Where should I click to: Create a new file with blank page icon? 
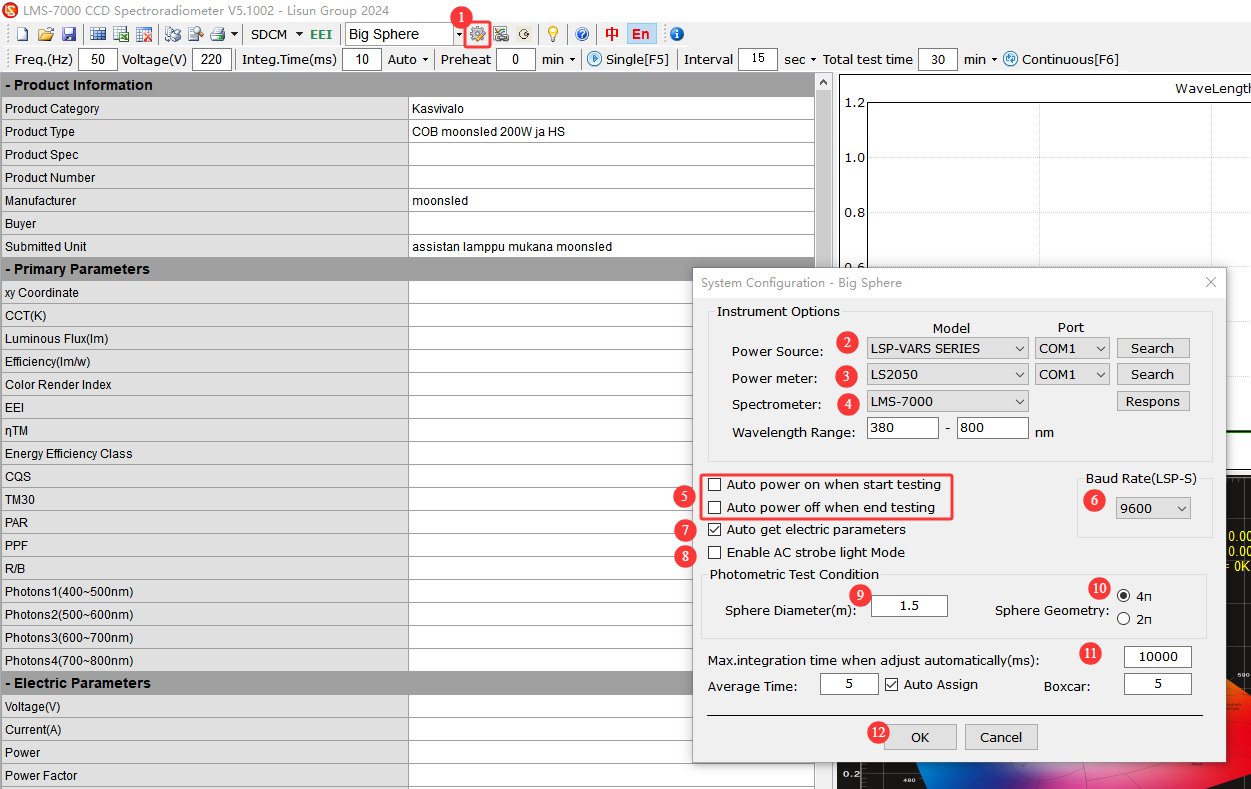(22, 34)
